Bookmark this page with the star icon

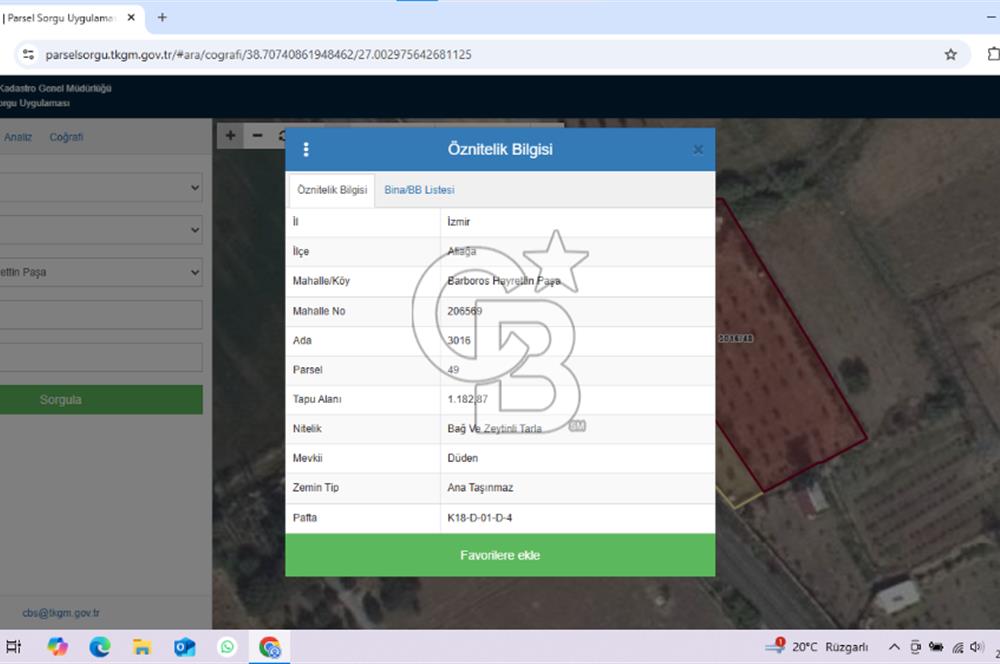[950, 55]
